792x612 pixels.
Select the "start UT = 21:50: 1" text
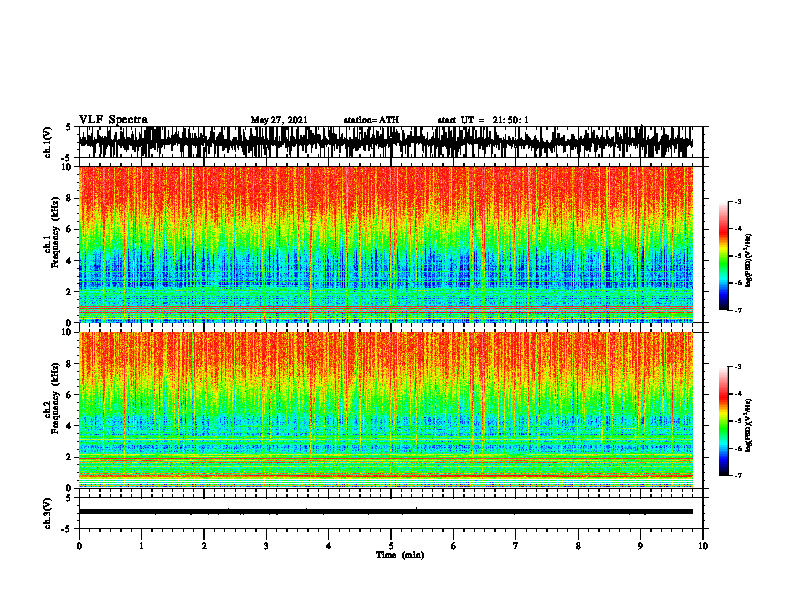pyautogui.click(x=483, y=120)
